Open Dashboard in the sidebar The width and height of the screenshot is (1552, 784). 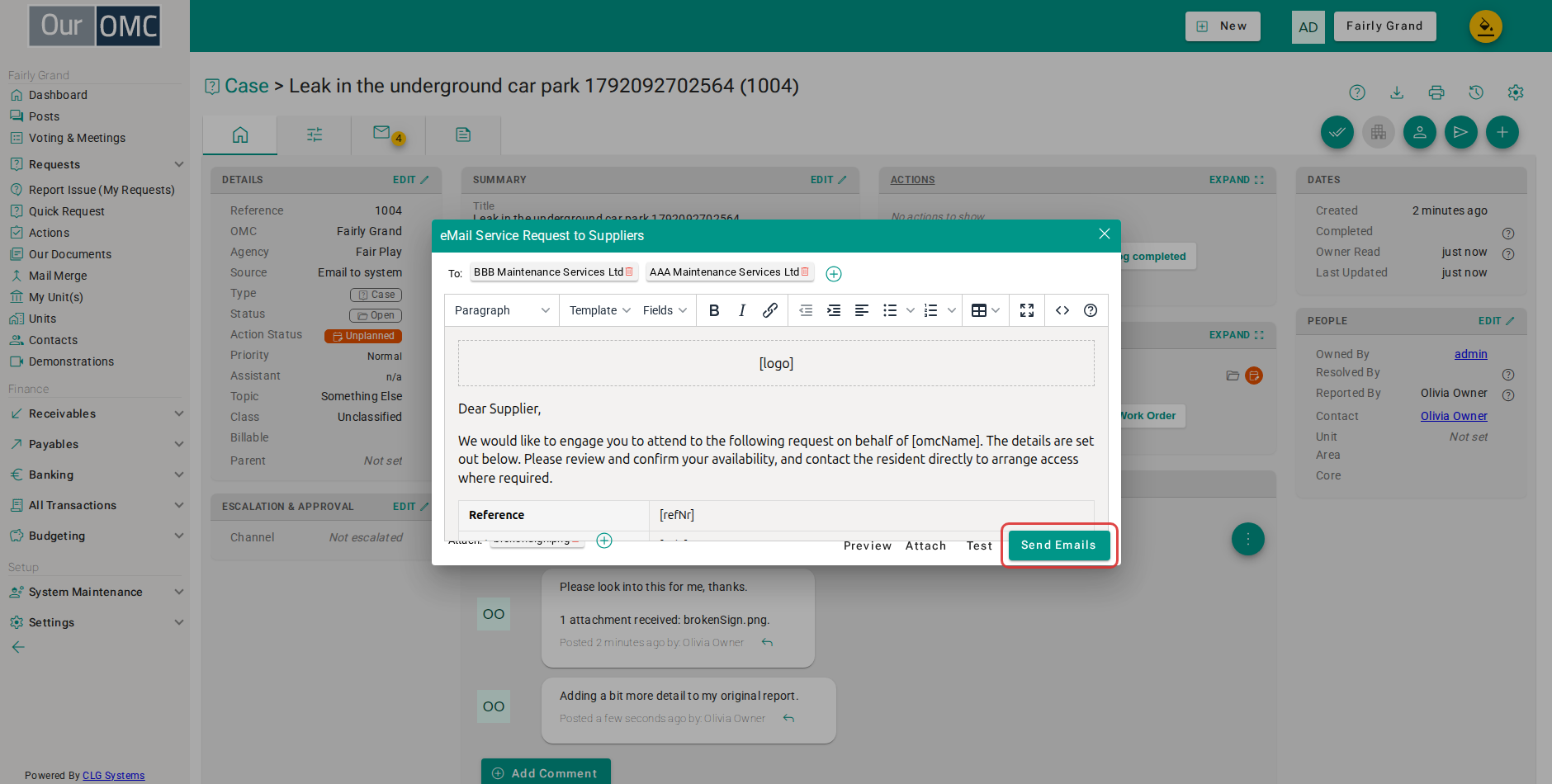[x=58, y=95]
